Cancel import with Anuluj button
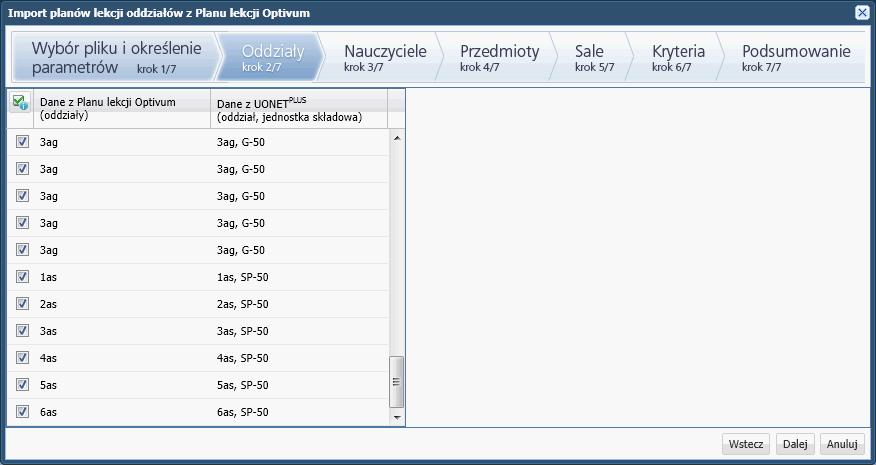876x465 pixels. [842, 444]
